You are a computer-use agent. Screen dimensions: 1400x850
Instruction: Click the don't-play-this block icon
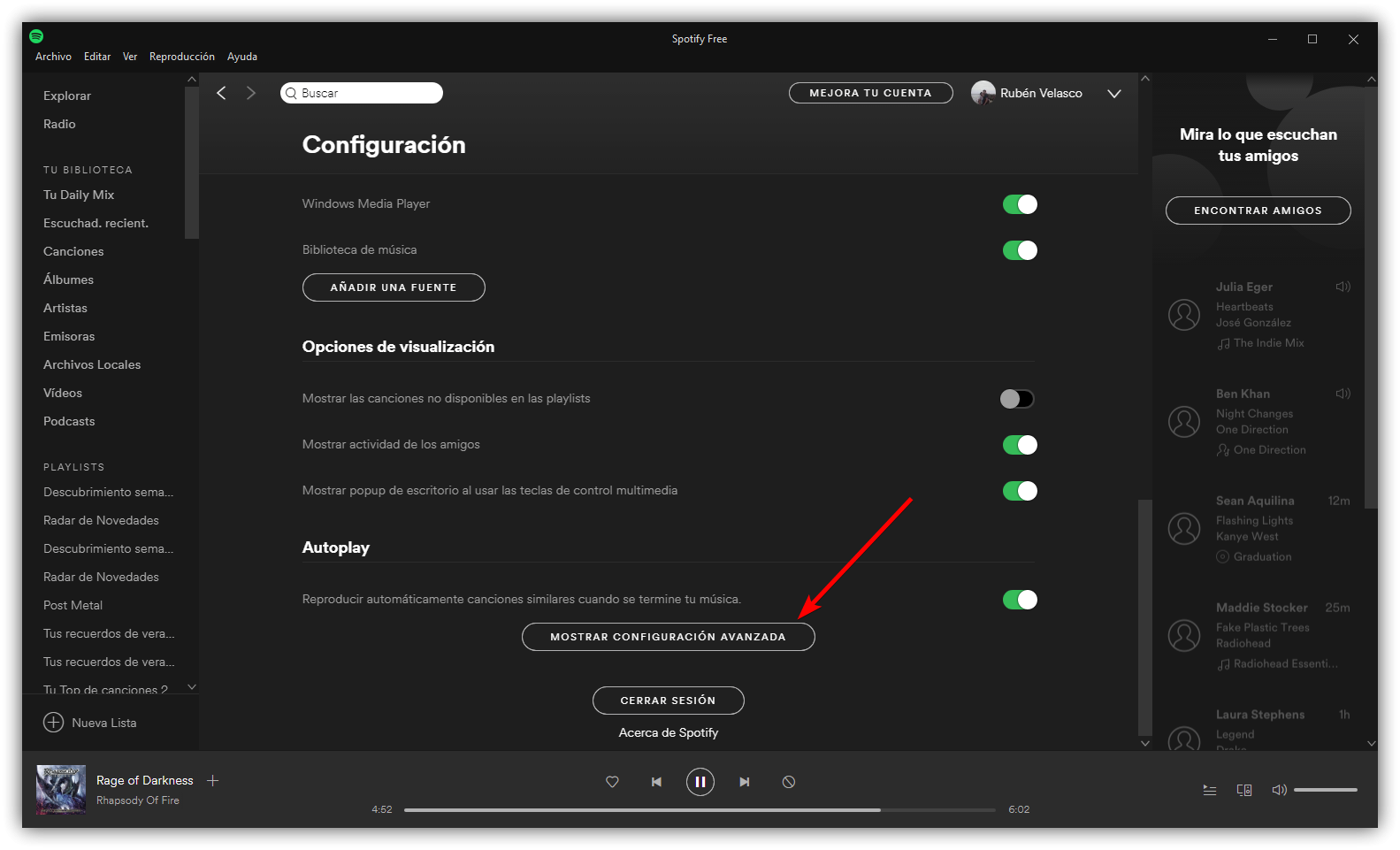coord(789,782)
